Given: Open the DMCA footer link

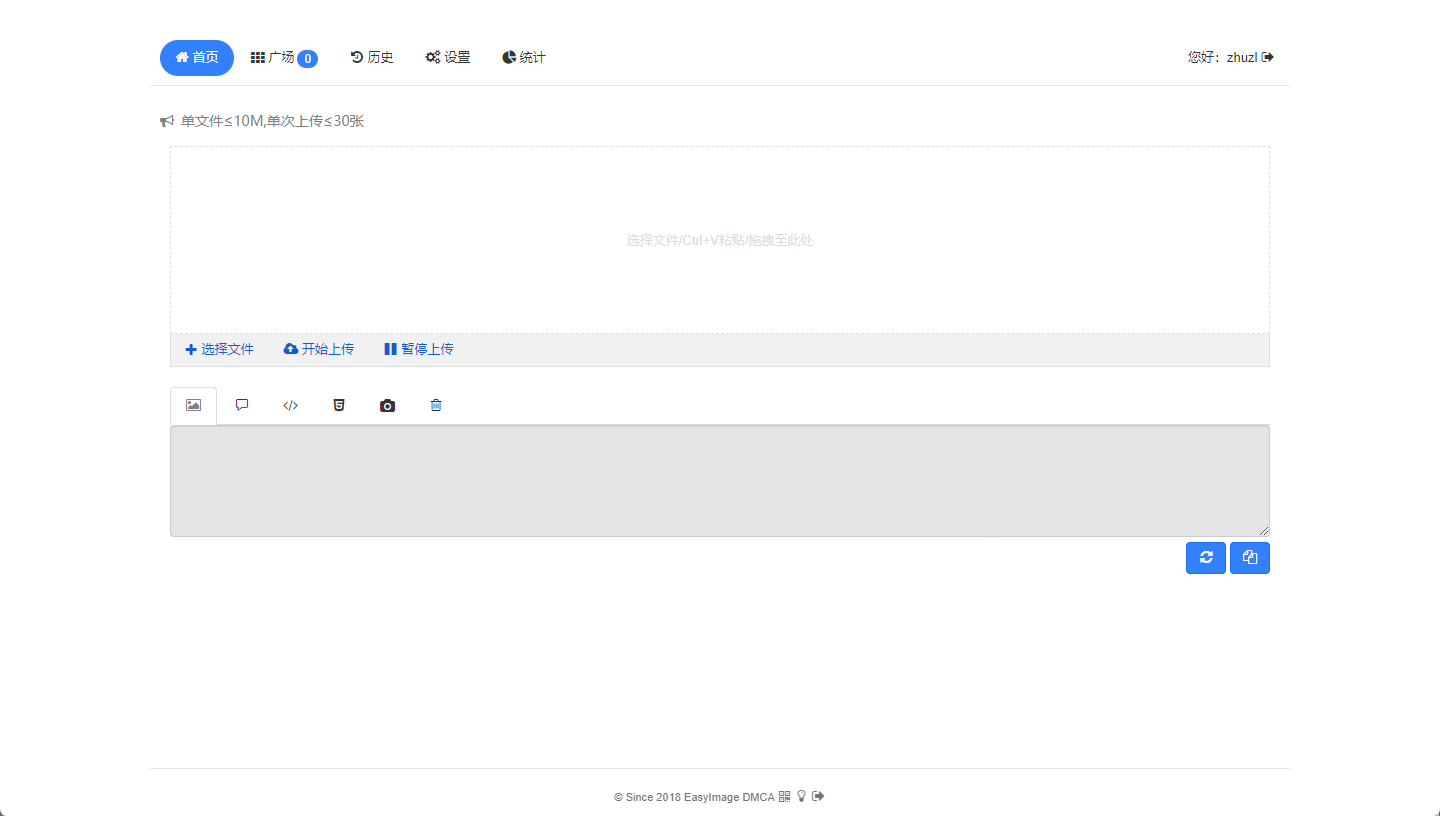Looking at the screenshot, I should click(759, 797).
